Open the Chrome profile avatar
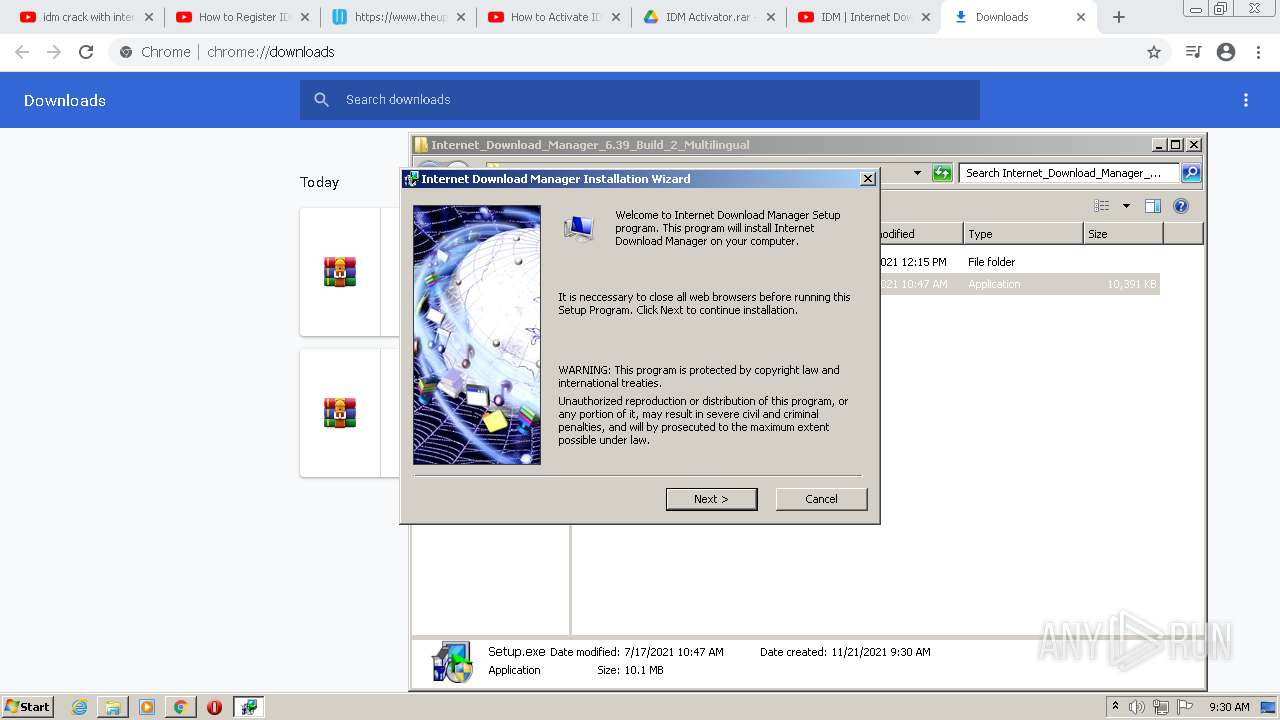Viewport: 1280px width, 720px height. [1226, 52]
